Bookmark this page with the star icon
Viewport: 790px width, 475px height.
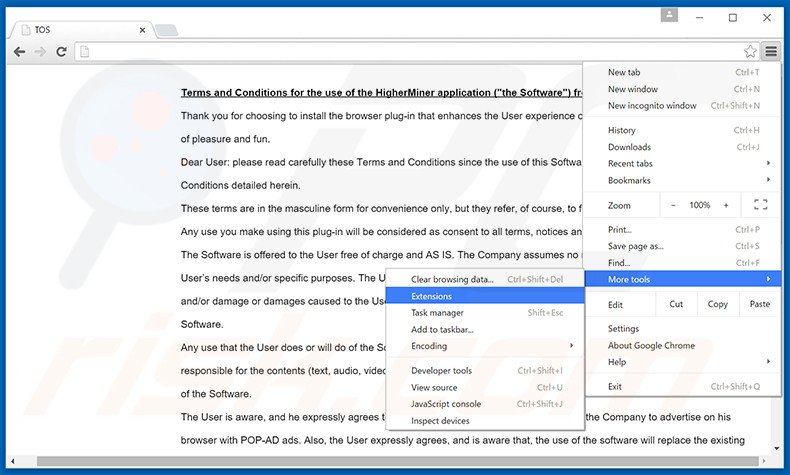(x=750, y=52)
